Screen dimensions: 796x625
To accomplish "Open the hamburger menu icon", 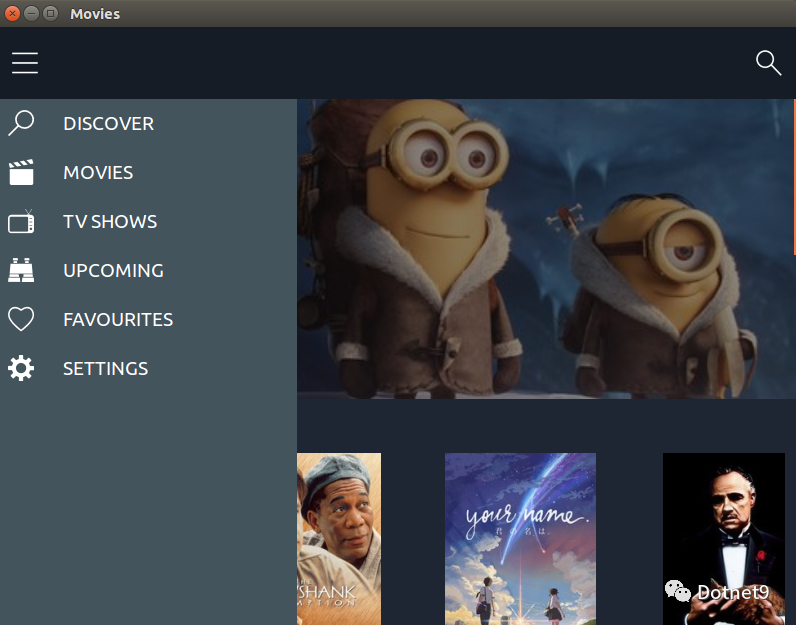I will click(x=25, y=63).
